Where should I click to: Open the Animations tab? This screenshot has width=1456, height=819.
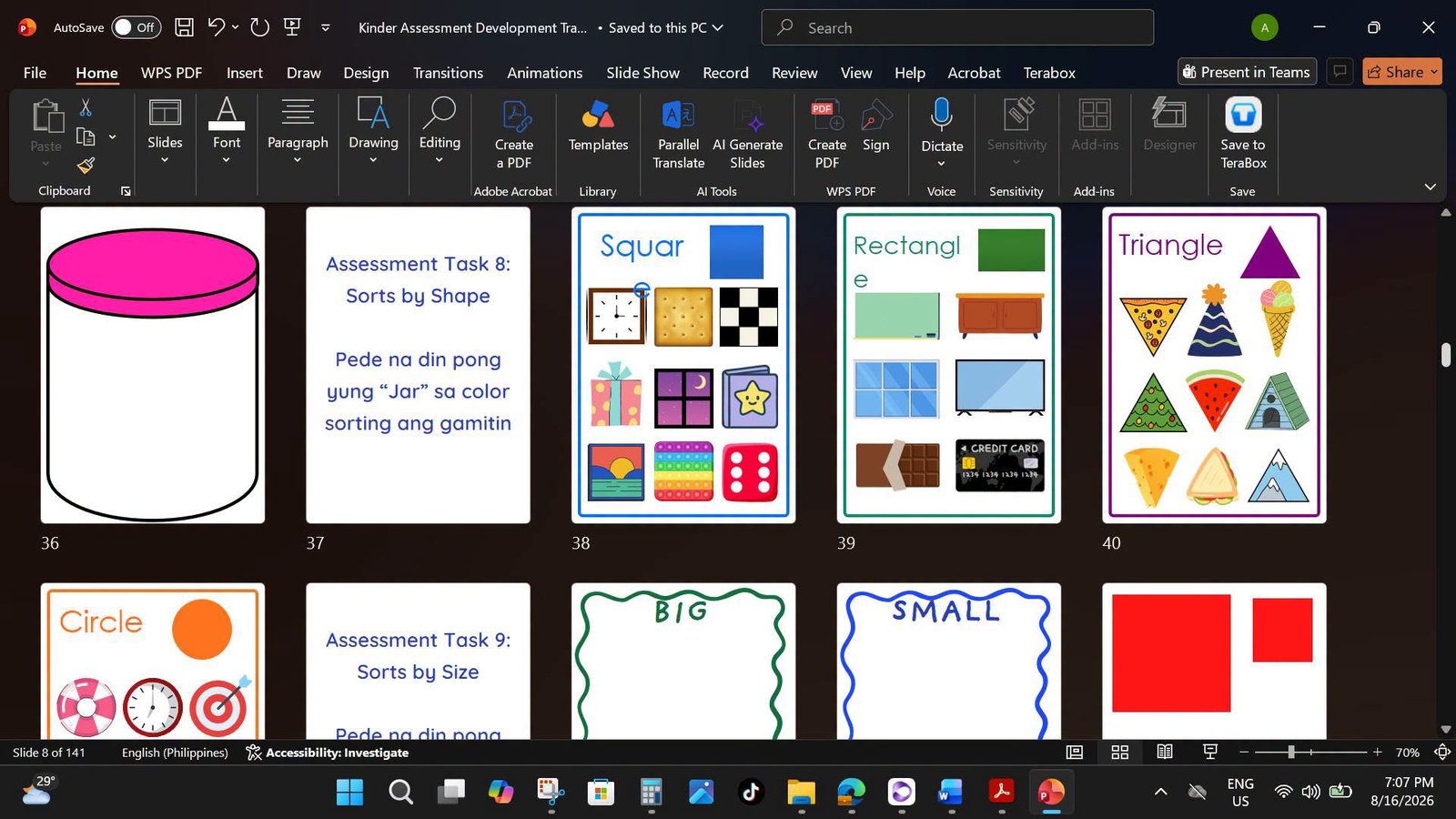click(x=544, y=73)
